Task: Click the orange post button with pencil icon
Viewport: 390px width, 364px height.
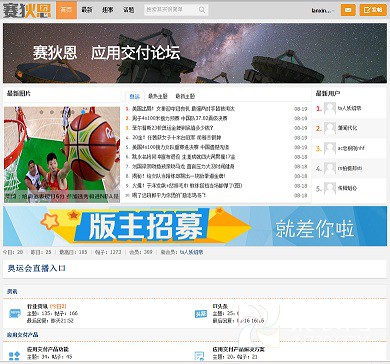Action: 373,10
